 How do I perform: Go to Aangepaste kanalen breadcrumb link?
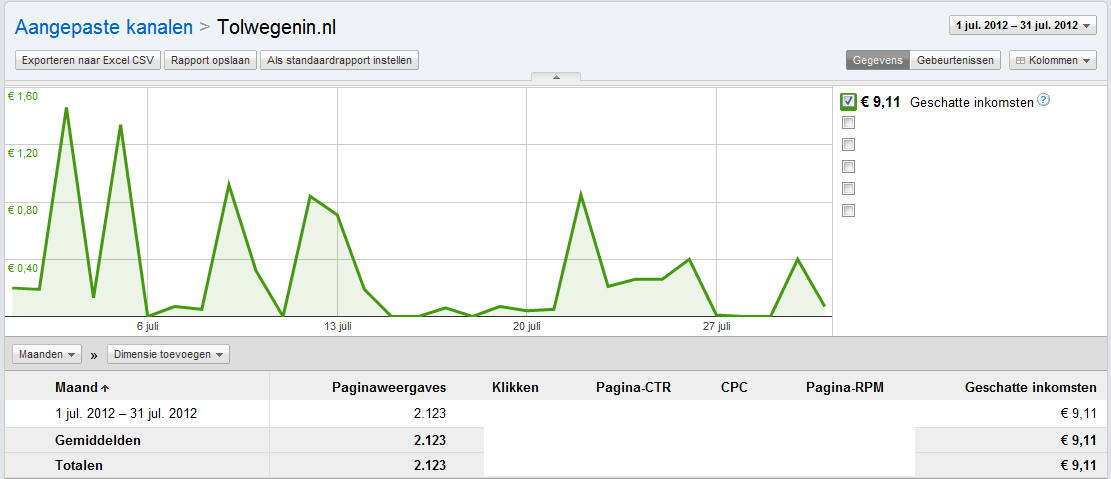pyautogui.click(x=104, y=28)
